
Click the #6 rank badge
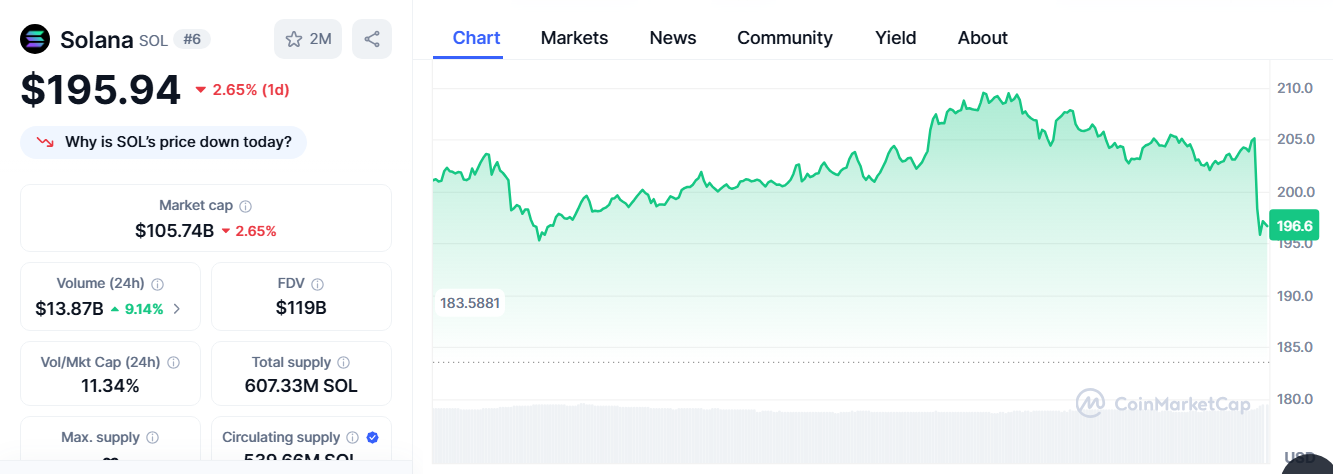coord(192,40)
